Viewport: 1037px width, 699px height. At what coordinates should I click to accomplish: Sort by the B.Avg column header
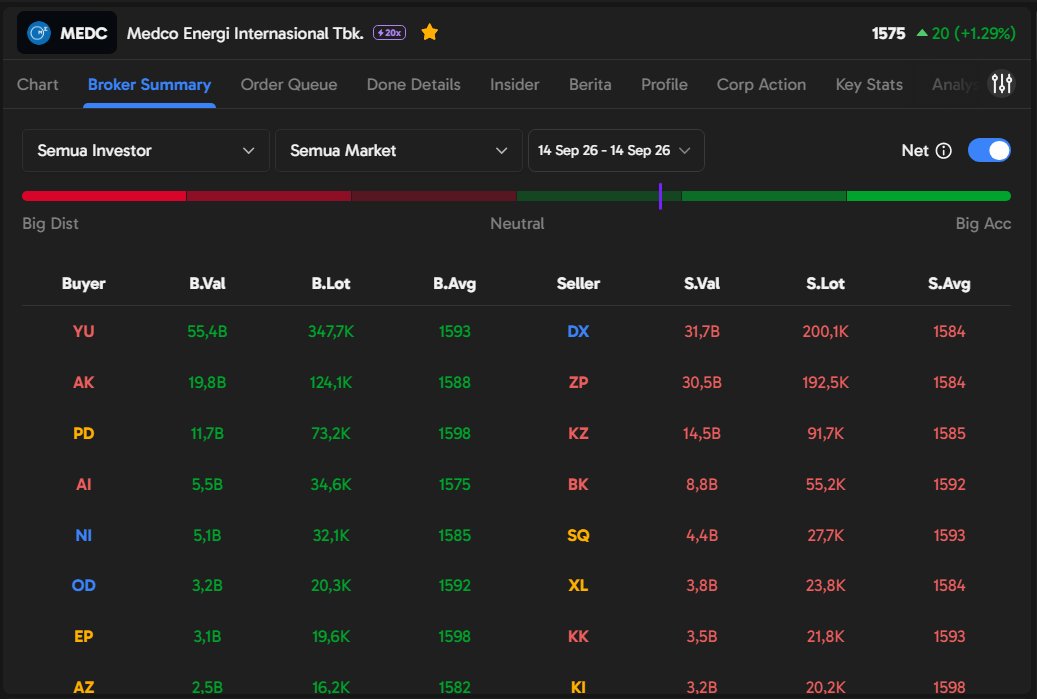click(454, 283)
